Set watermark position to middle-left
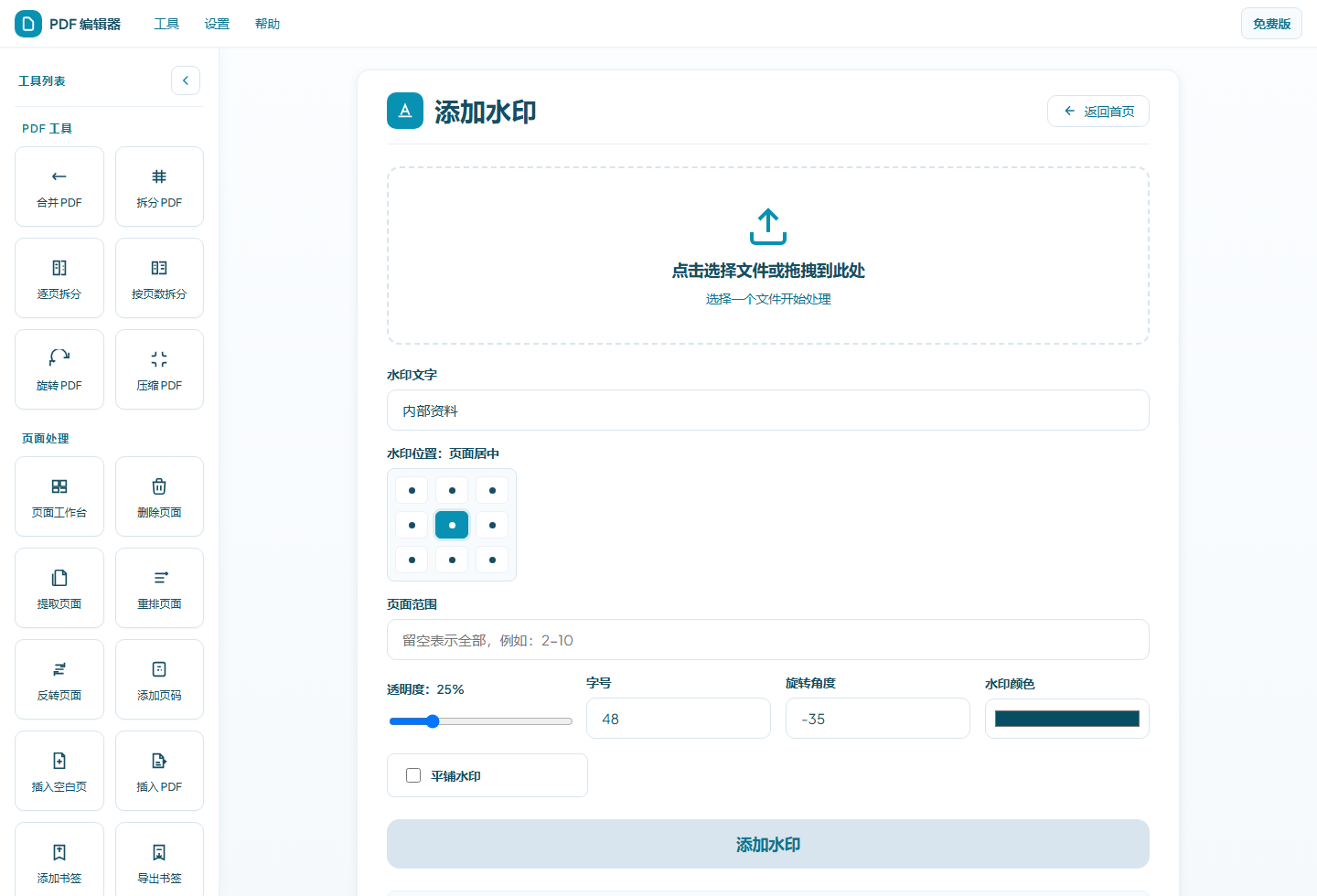The width and height of the screenshot is (1317, 896). pyautogui.click(x=412, y=525)
